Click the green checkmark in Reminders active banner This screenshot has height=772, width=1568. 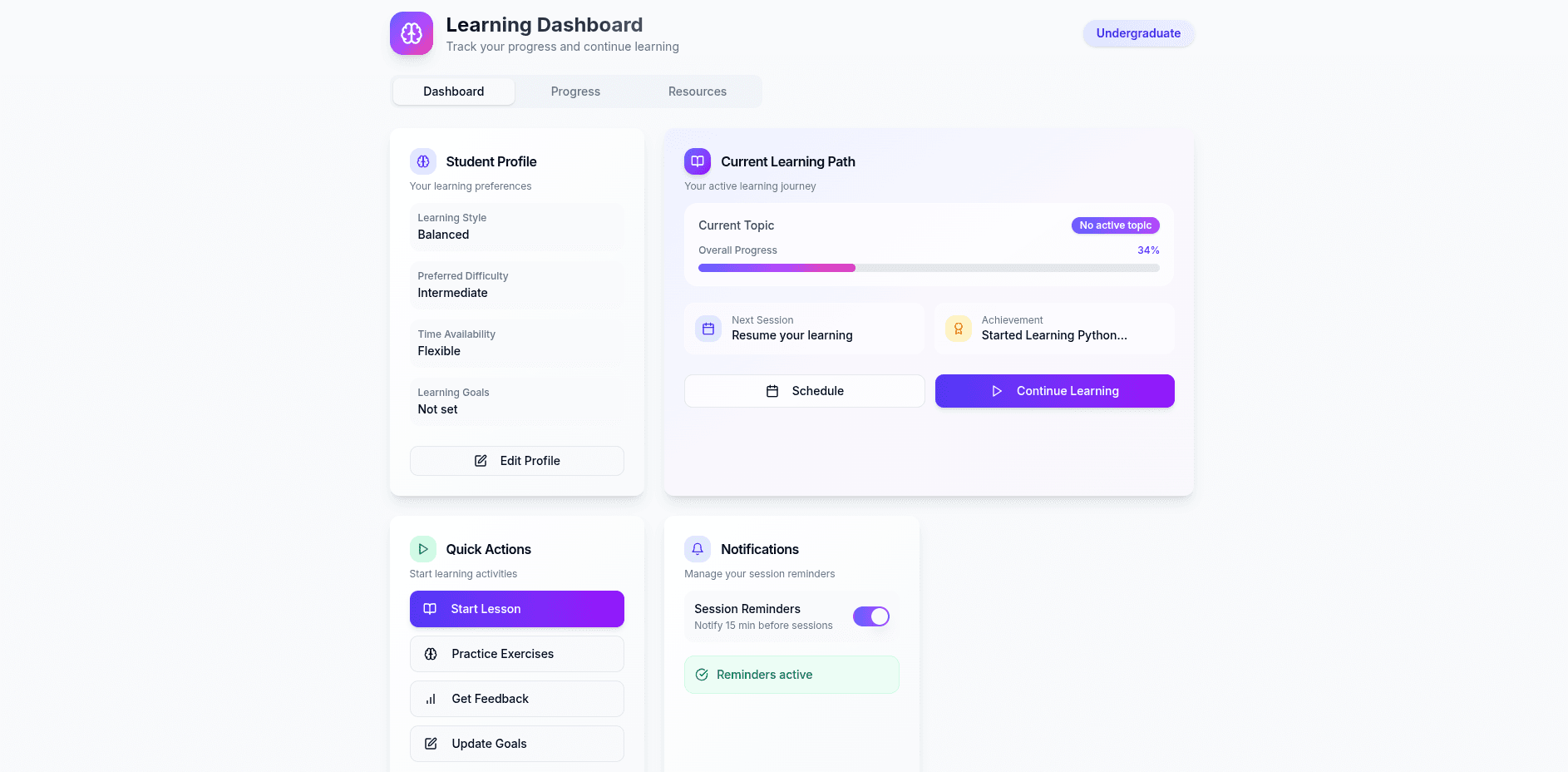pyautogui.click(x=702, y=675)
